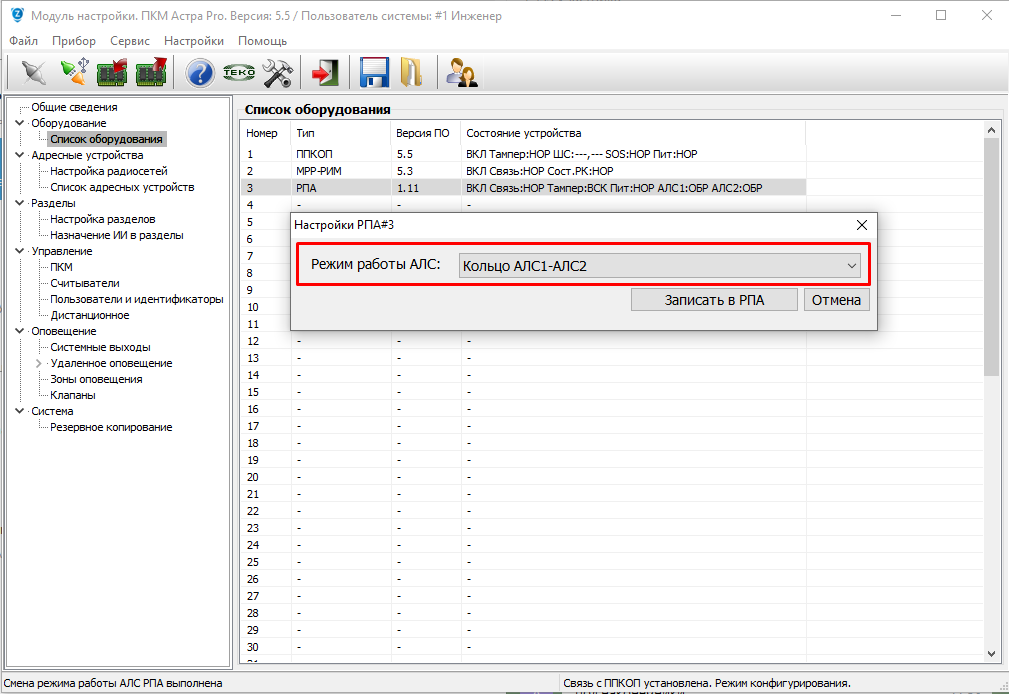
Task: Save using the blue floppy disk icon
Action: pos(374,72)
